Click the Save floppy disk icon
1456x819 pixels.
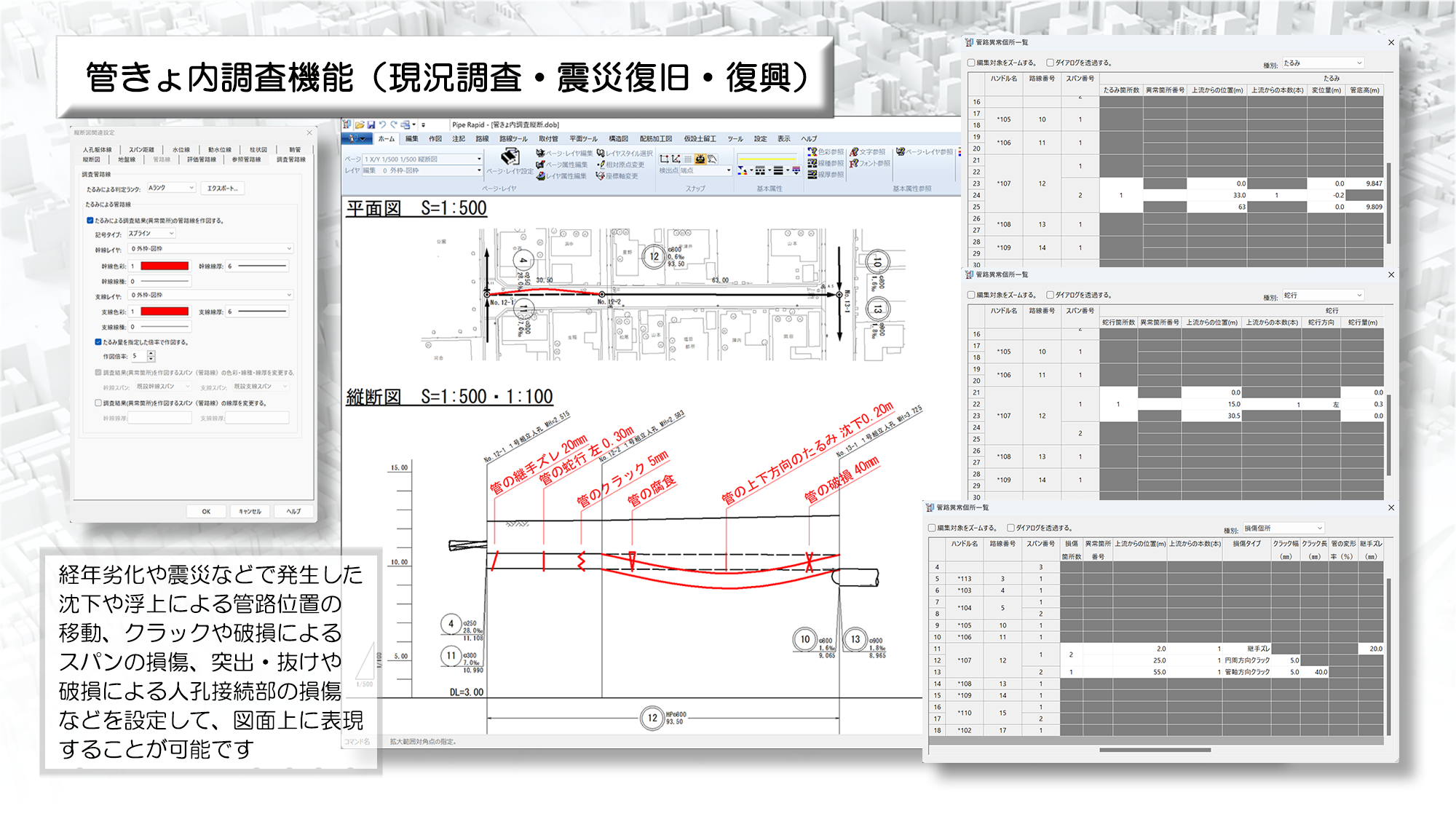pos(371,124)
